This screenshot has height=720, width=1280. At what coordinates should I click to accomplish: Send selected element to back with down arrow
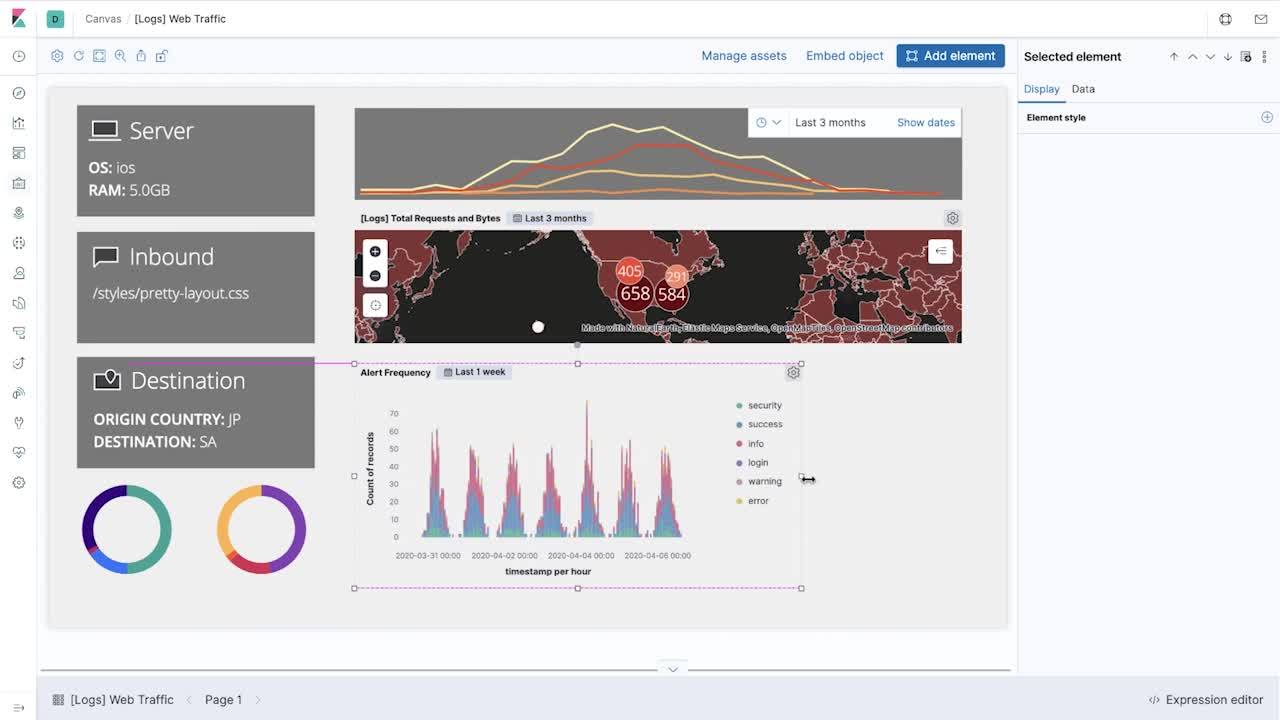(1228, 57)
